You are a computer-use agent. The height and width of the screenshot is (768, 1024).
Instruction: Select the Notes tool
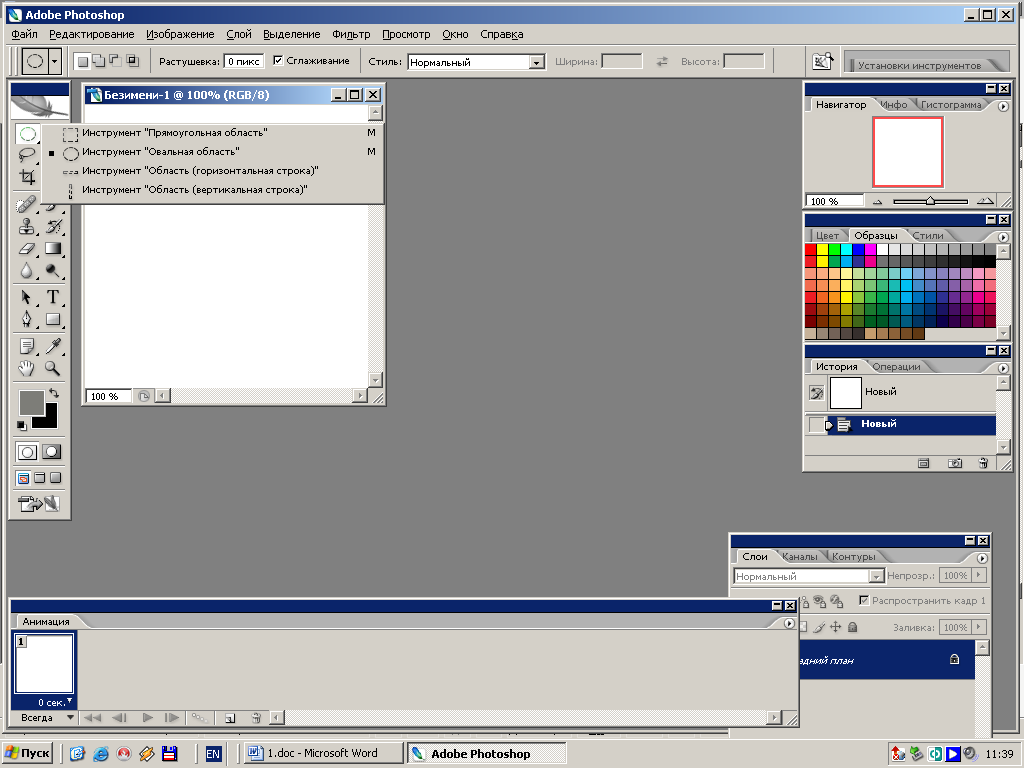tap(27, 346)
